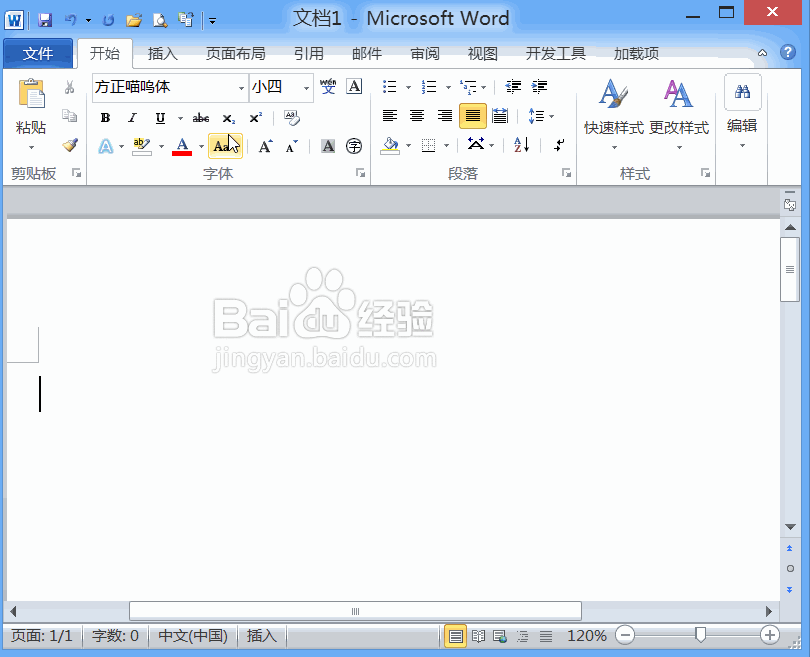Open the line spacing dropdown
810x657 pixels.
[541, 116]
